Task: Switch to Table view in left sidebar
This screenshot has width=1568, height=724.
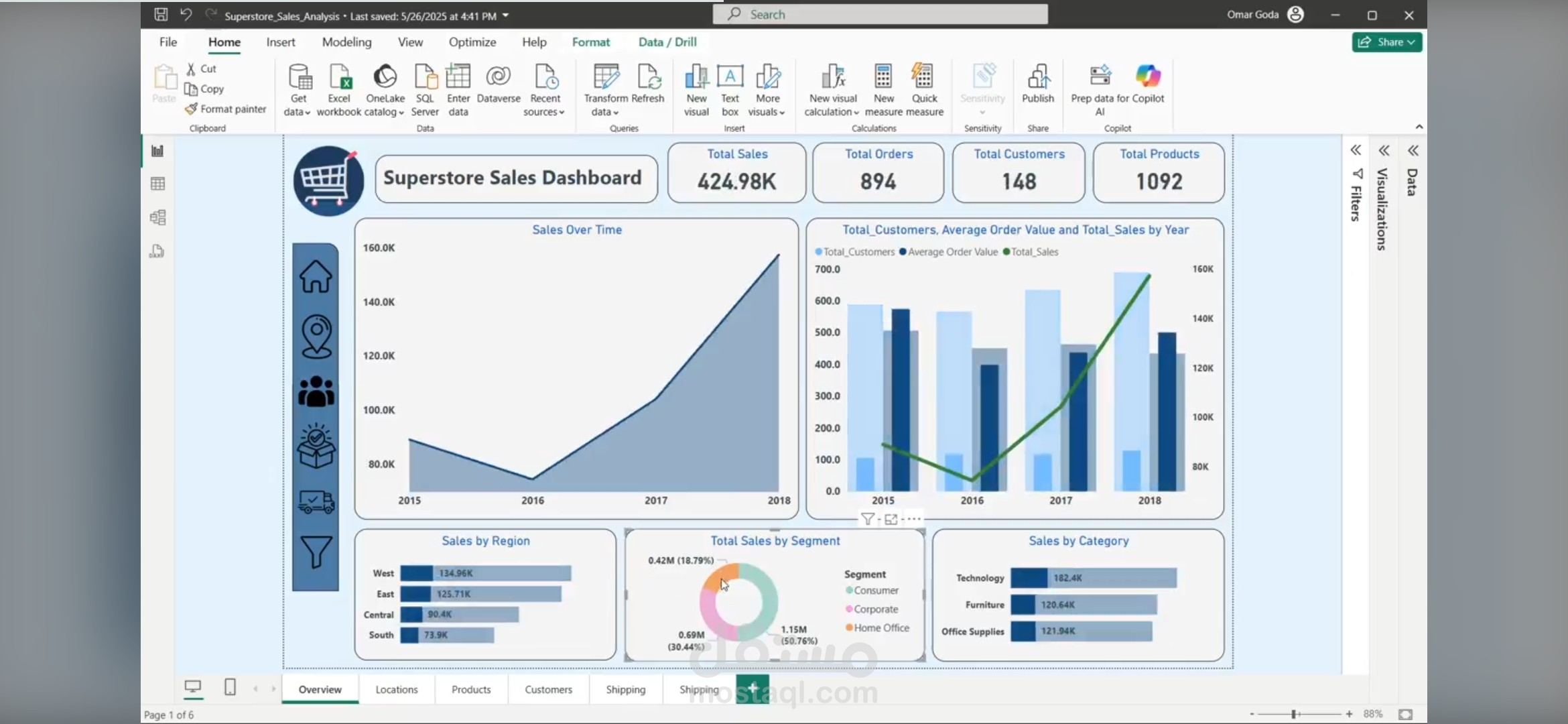Action: (157, 184)
